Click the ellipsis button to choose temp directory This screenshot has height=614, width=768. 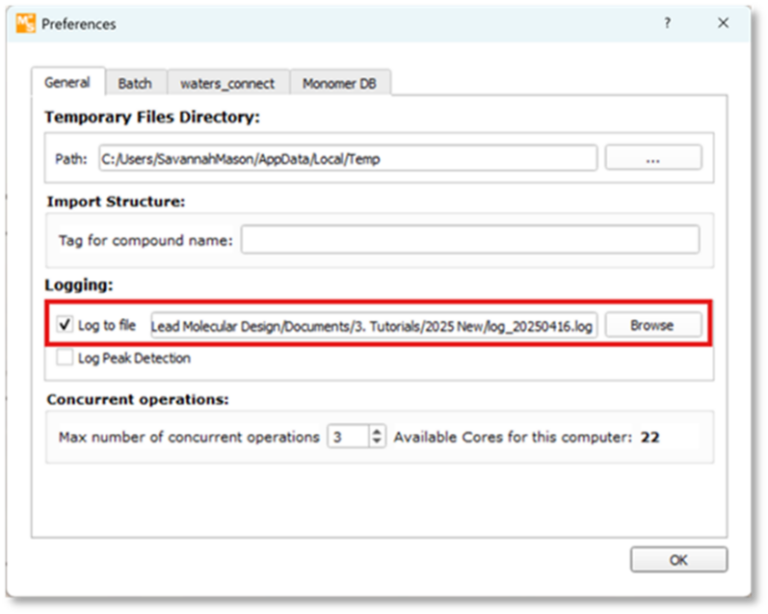(653, 158)
